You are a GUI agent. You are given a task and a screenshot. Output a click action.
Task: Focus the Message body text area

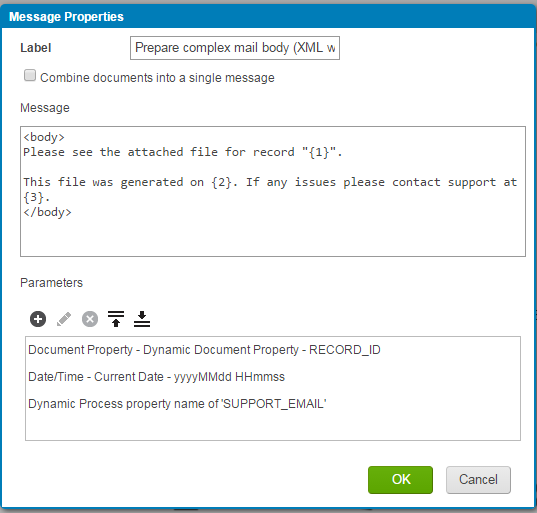273,191
